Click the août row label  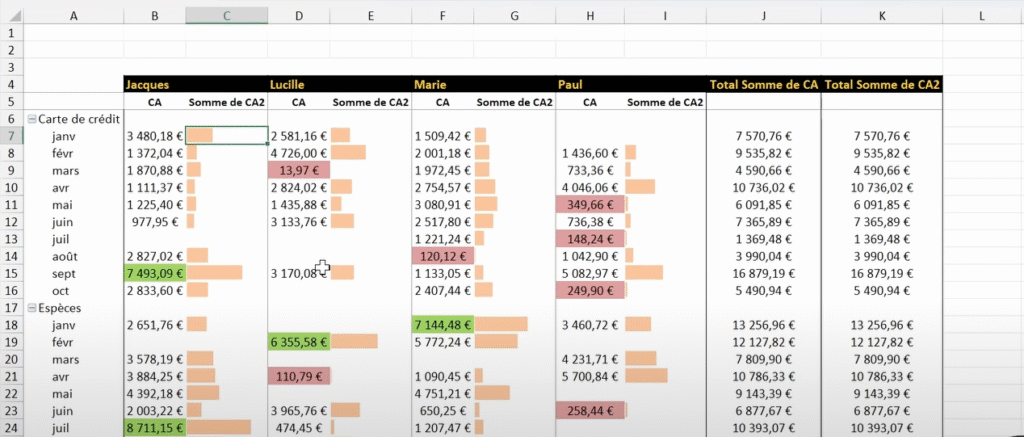64,256
